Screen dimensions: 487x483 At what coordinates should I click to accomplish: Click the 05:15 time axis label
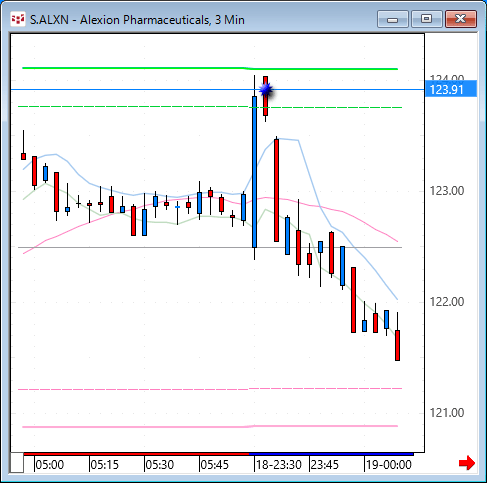coord(105,465)
